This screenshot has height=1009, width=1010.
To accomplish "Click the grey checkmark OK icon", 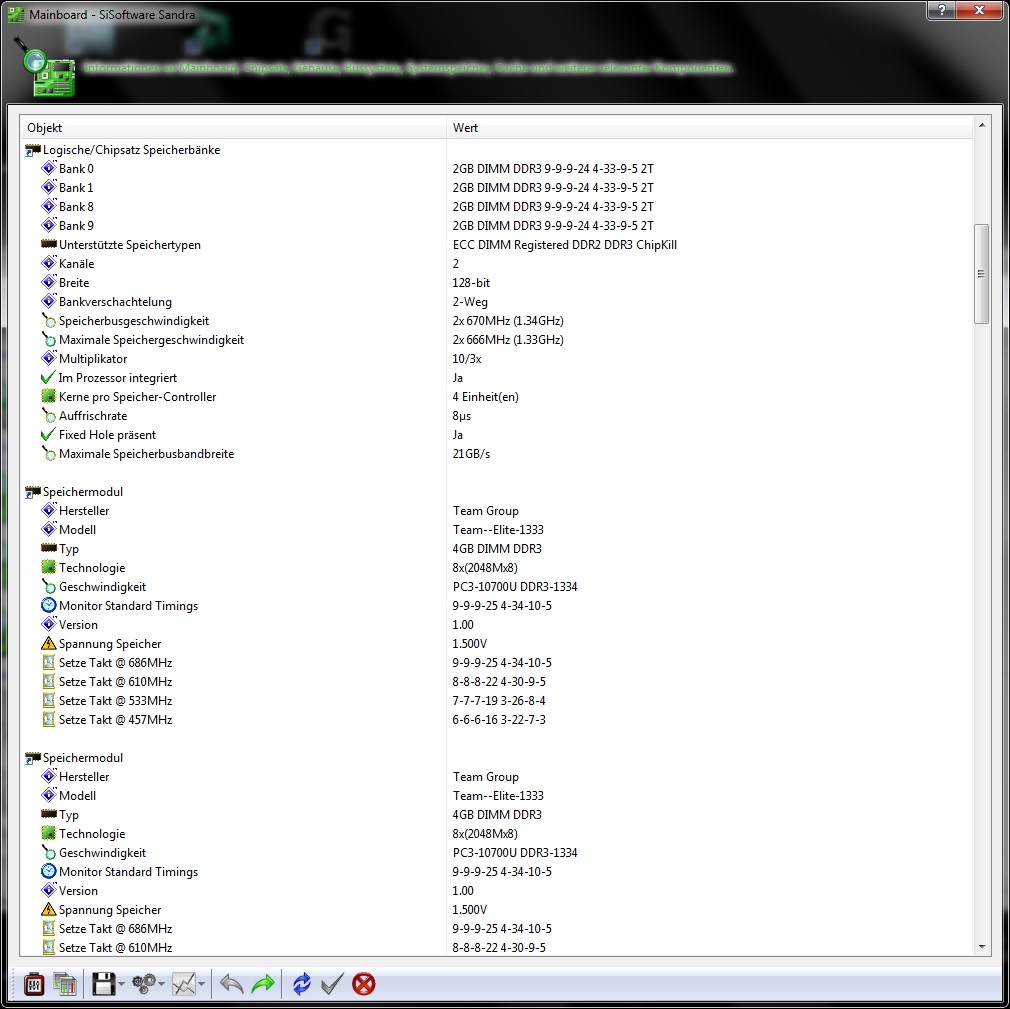I will coord(332,984).
